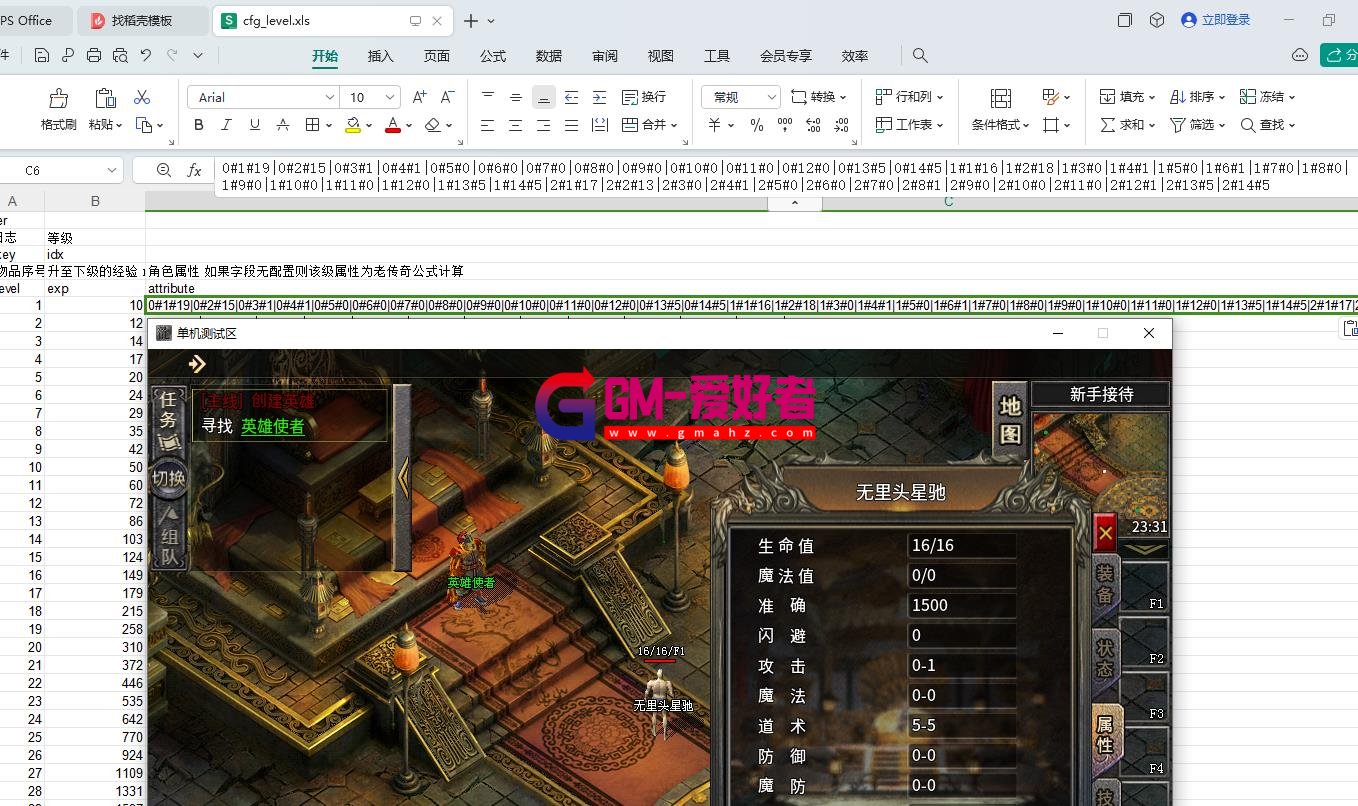Image resolution: width=1358 pixels, height=806 pixels.
Task: Click the currency format ¥ icon
Action: coord(715,125)
